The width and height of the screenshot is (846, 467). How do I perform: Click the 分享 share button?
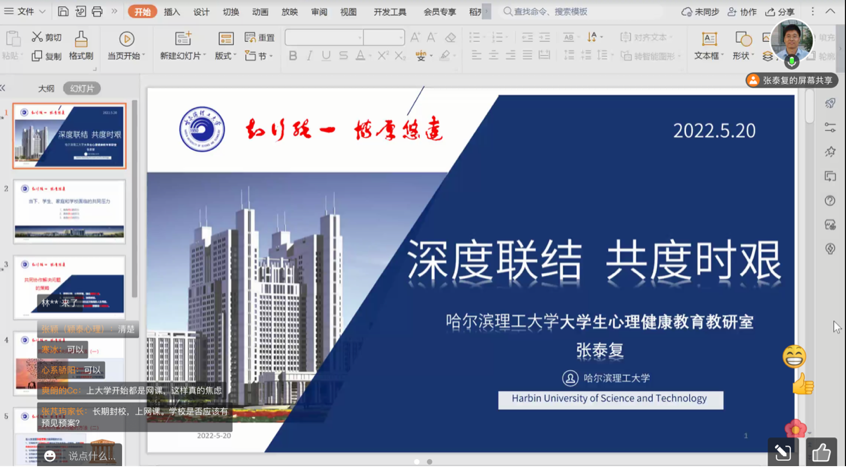780,12
